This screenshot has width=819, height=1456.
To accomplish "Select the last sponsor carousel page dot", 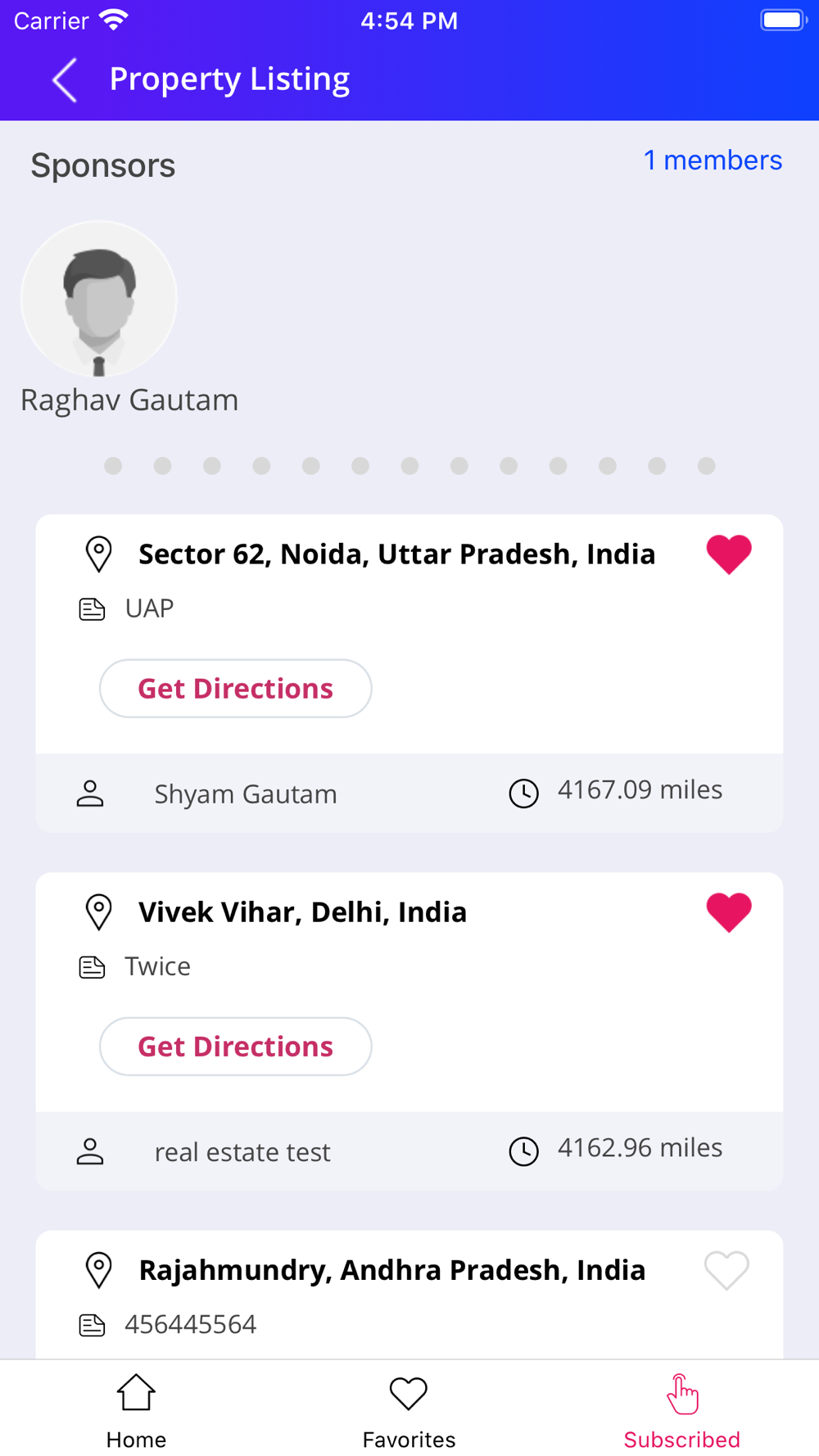I will coord(706,466).
